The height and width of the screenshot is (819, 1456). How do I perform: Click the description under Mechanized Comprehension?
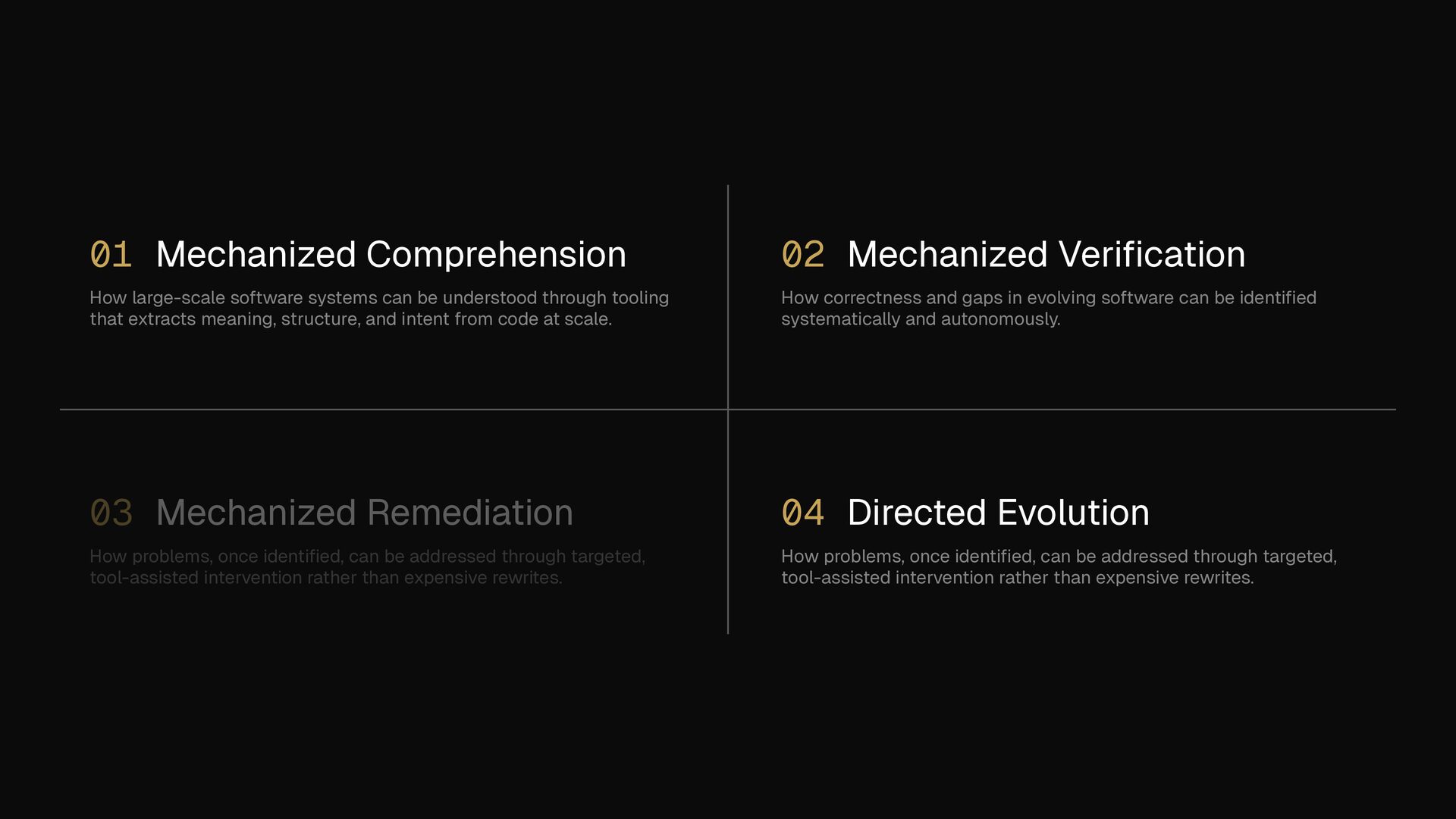point(379,309)
